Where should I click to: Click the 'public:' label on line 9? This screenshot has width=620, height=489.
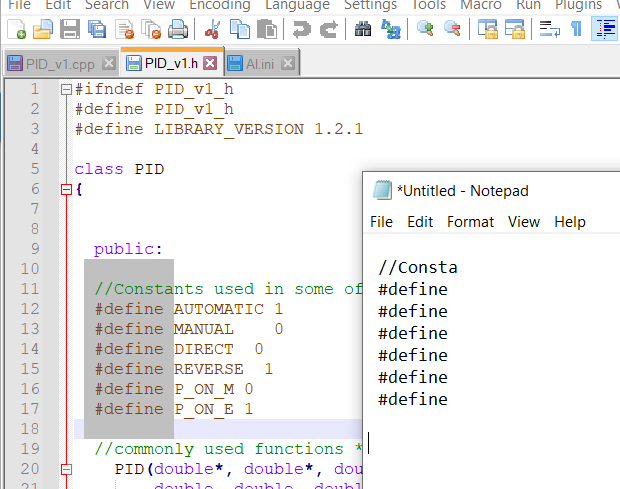[128, 249]
